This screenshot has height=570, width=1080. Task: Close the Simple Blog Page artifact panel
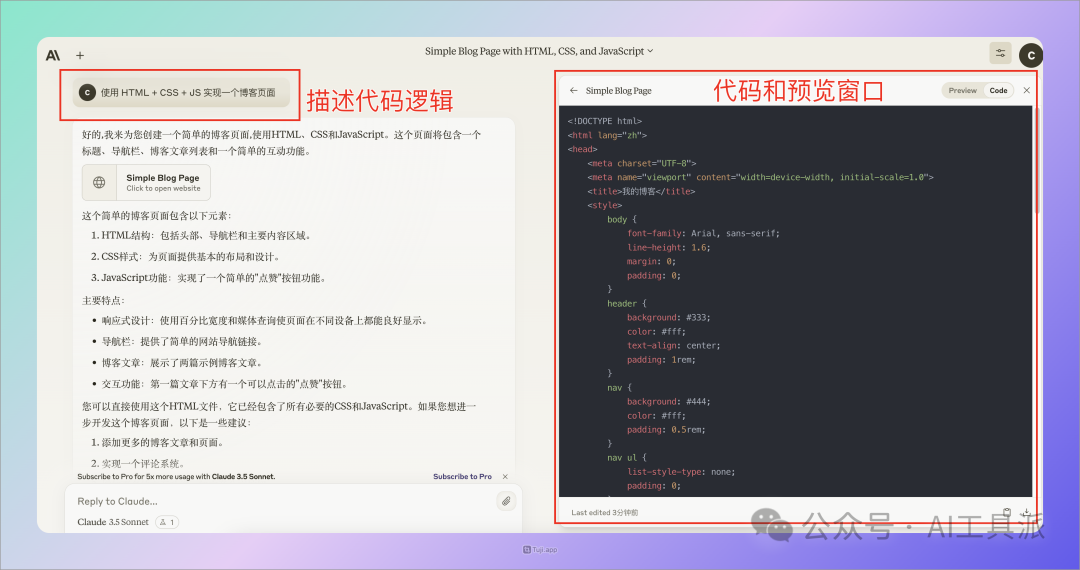(x=1026, y=90)
